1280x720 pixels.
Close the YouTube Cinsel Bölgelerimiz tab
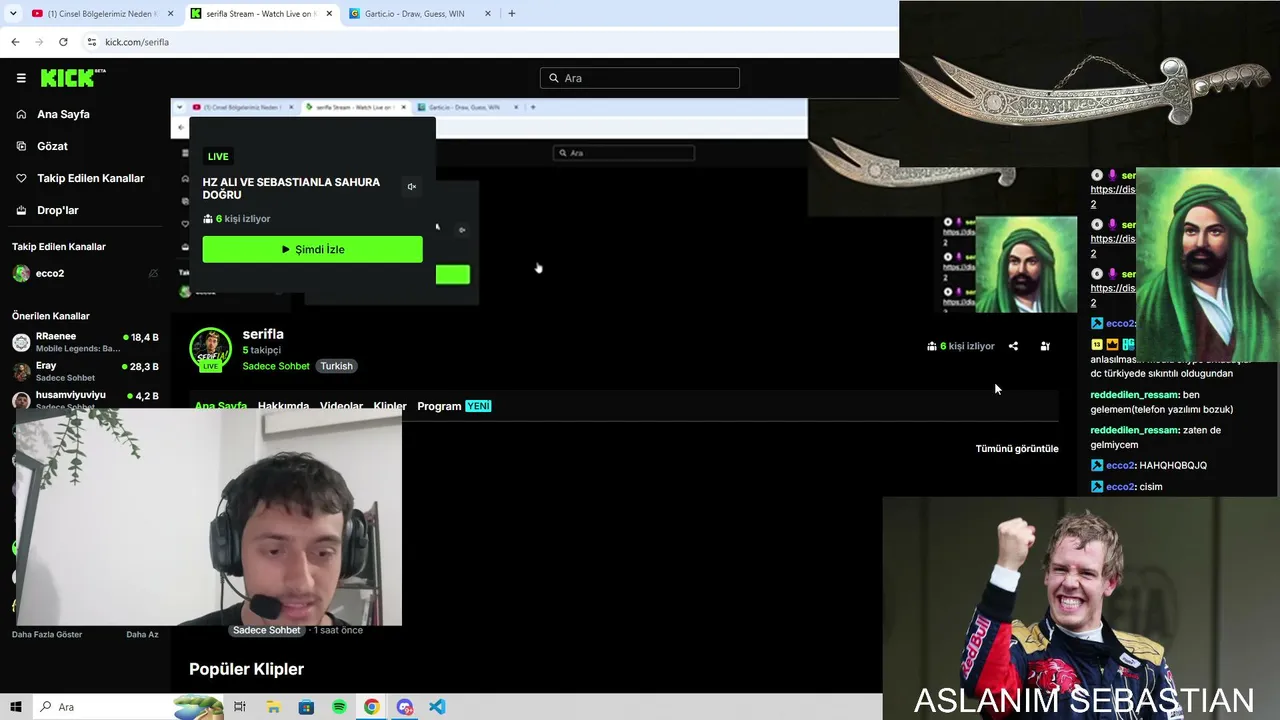click(170, 14)
